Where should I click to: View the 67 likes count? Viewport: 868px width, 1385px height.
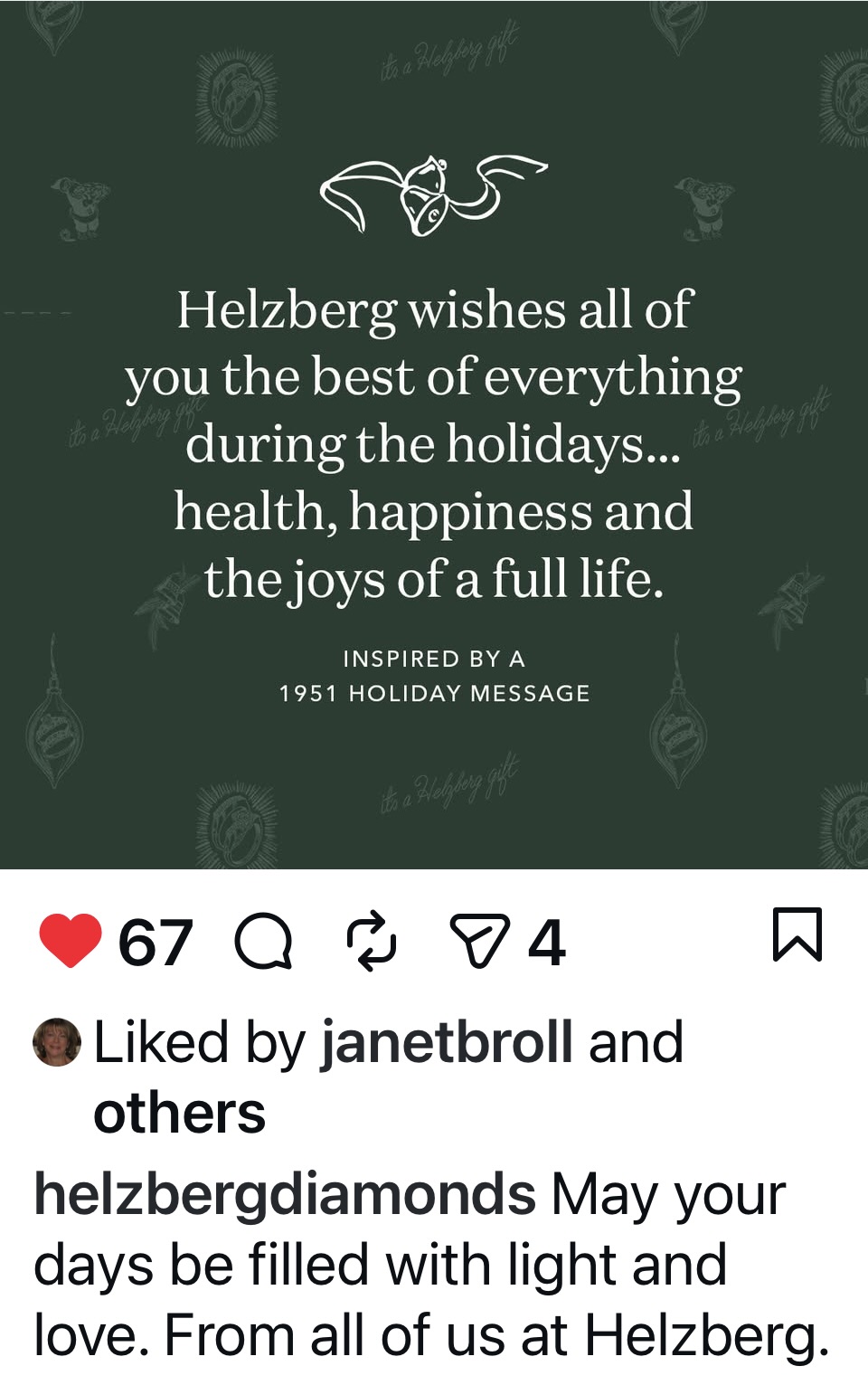pyautogui.click(x=156, y=943)
